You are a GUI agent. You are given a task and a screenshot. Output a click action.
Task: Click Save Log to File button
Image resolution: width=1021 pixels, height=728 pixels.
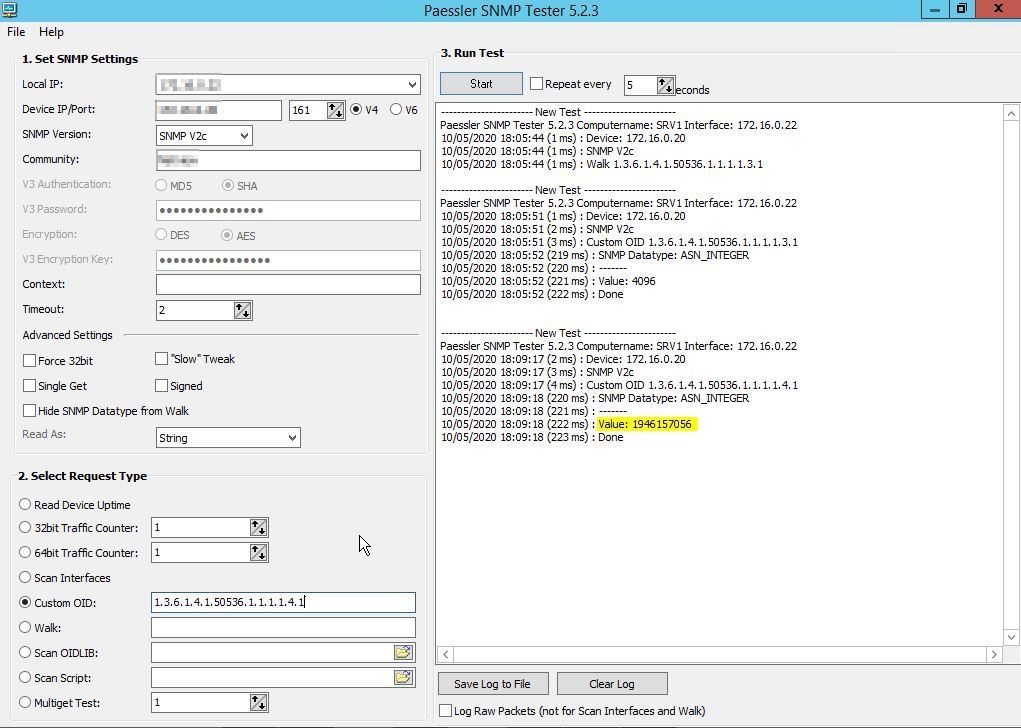(x=492, y=684)
